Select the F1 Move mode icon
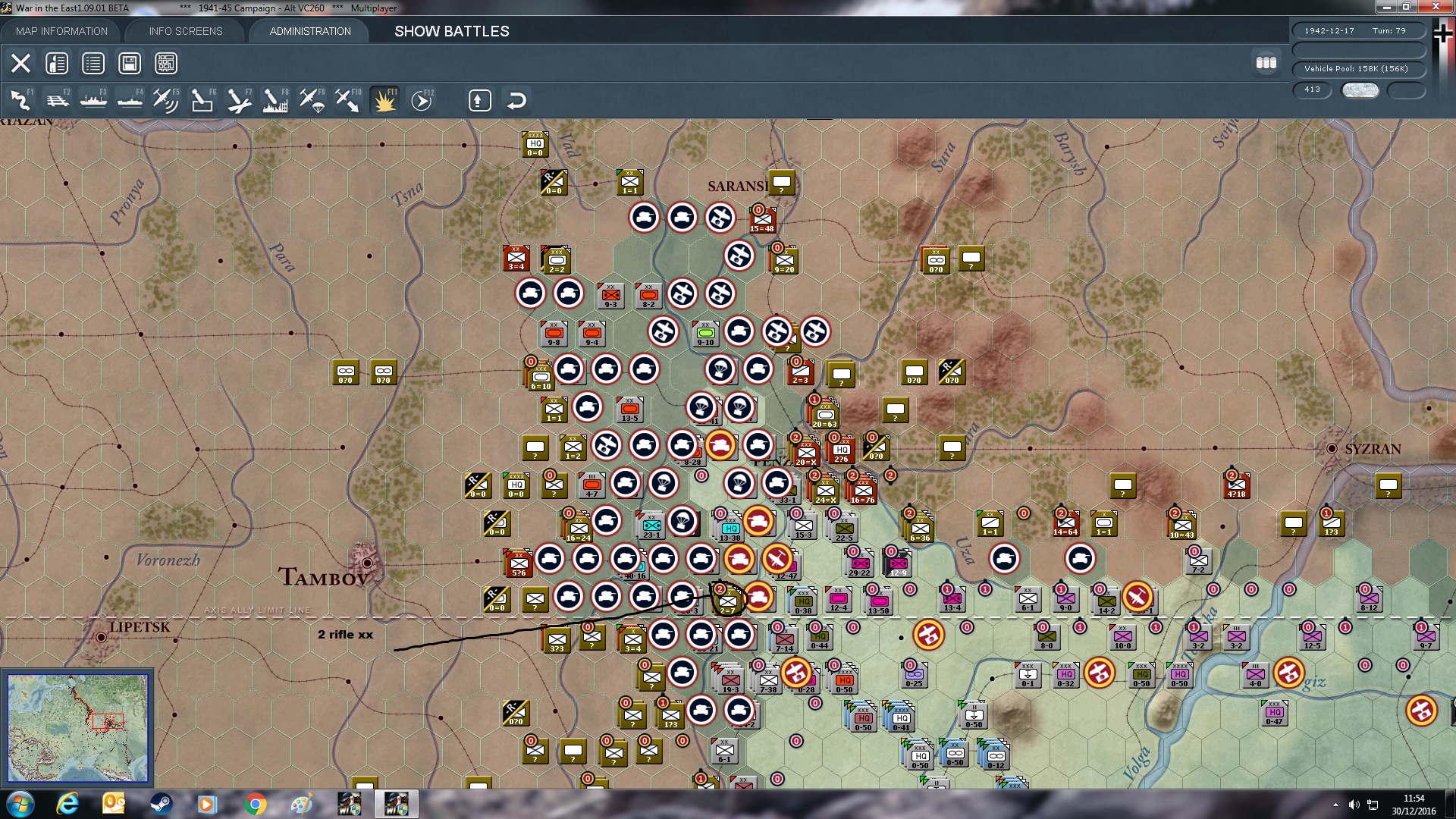Viewport: 1456px width, 819px height. coord(20,100)
